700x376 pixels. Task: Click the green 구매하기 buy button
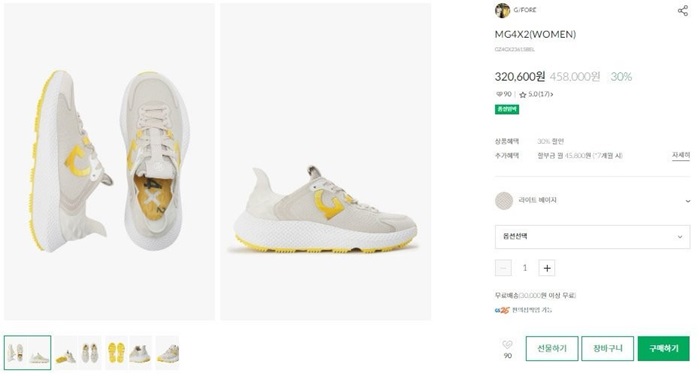tap(663, 348)
